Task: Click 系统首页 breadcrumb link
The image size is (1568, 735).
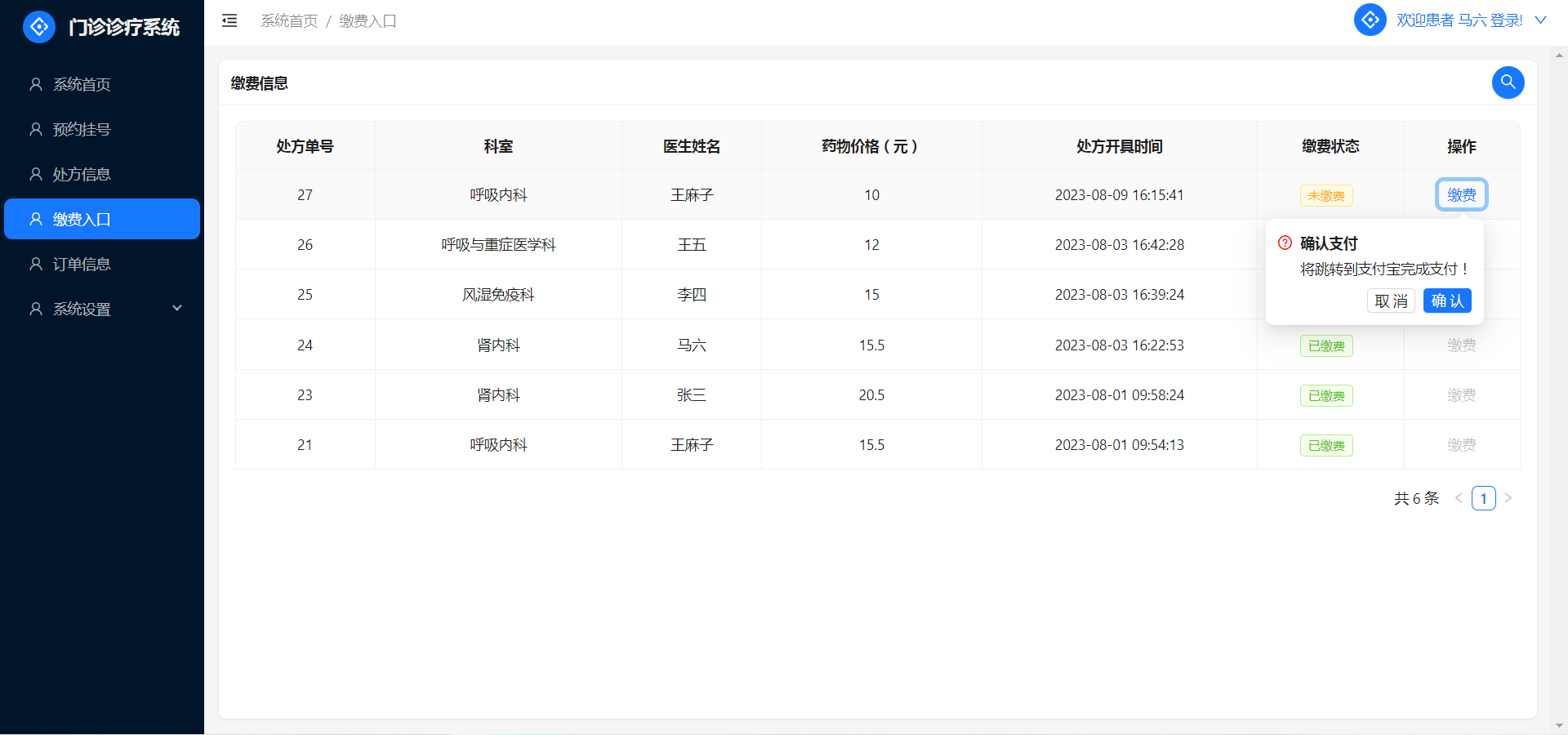Action: coord(289,21)
